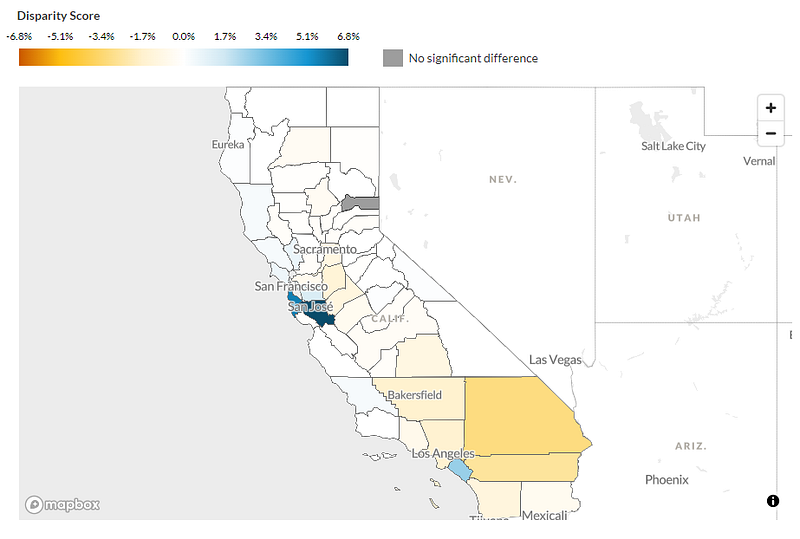
Task: Click the dark blue end of legend gradient
Action: click(339, 57)
